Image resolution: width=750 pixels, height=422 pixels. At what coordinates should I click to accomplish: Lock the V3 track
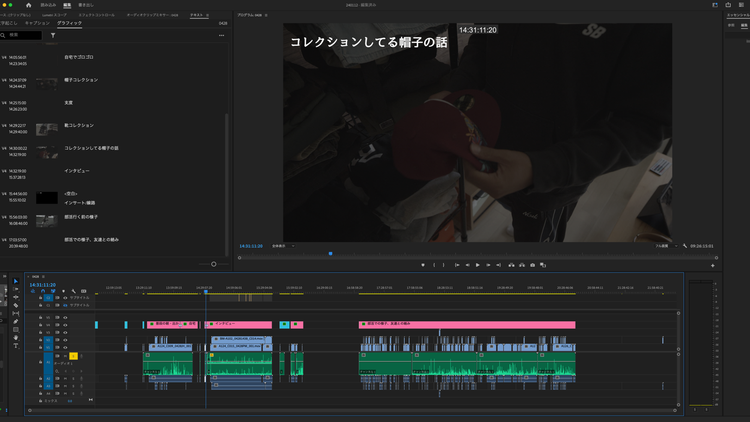coord(41,332)
